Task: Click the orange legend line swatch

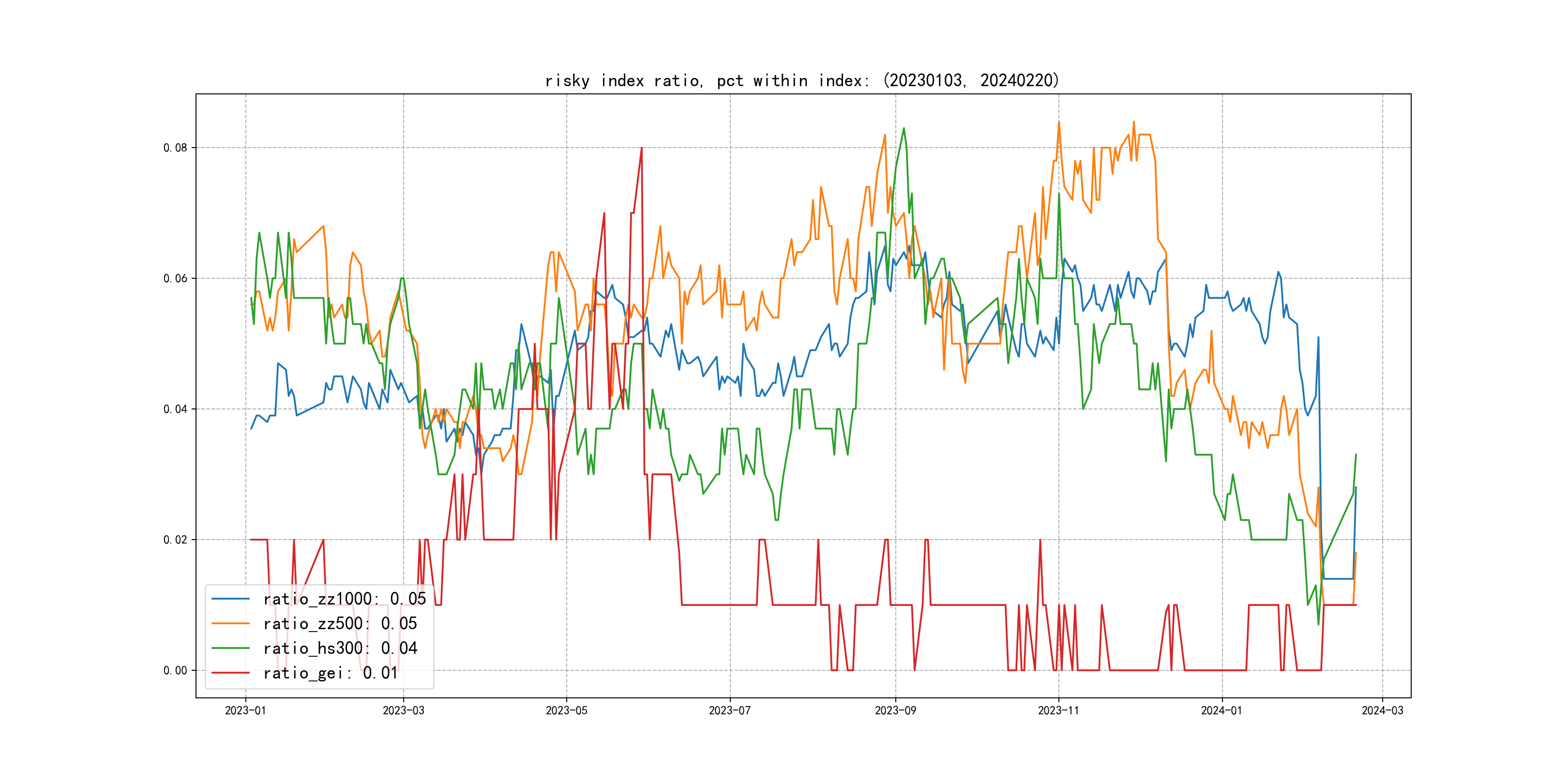Action: [231, 624]
